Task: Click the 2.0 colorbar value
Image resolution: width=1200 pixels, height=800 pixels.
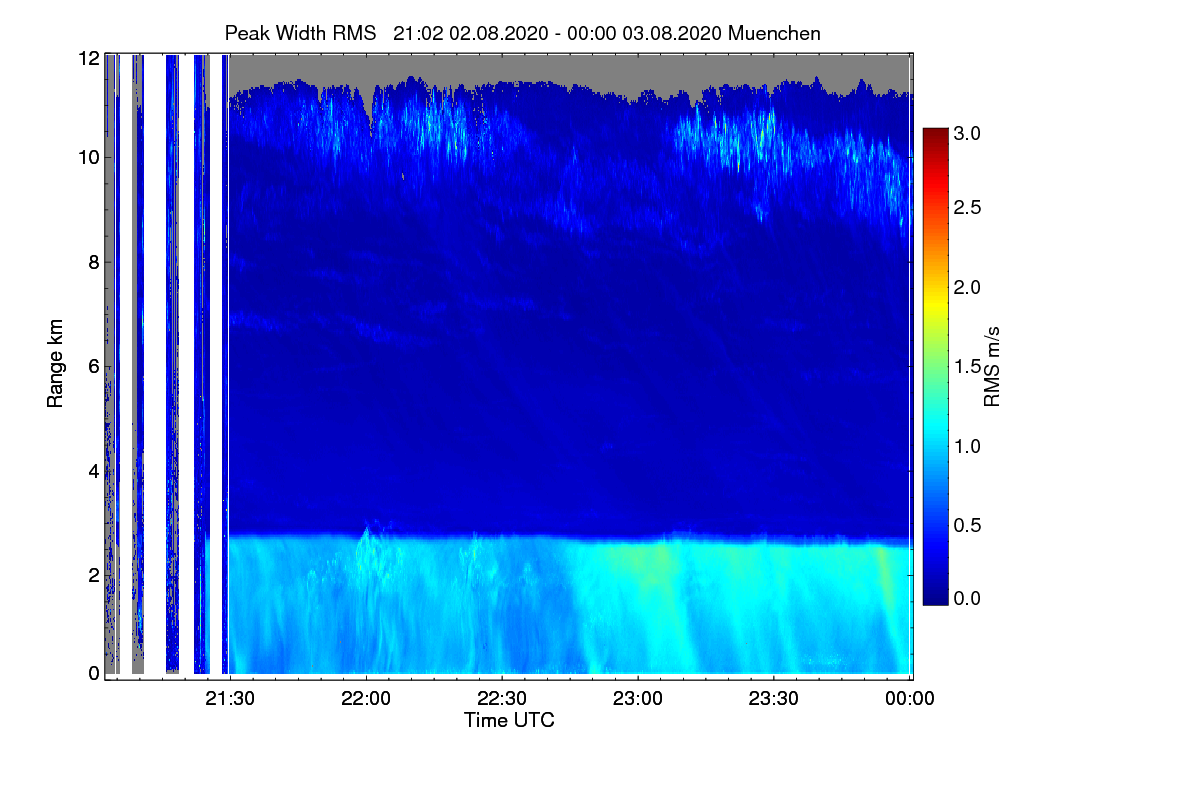Action: click(967, 287)
